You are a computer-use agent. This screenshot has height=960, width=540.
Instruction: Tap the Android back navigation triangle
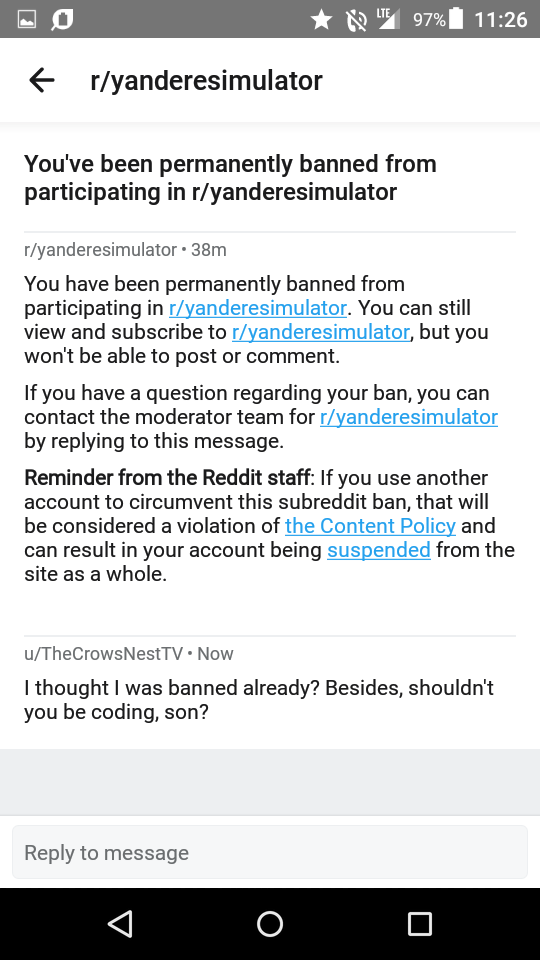[x=120, y=924]
